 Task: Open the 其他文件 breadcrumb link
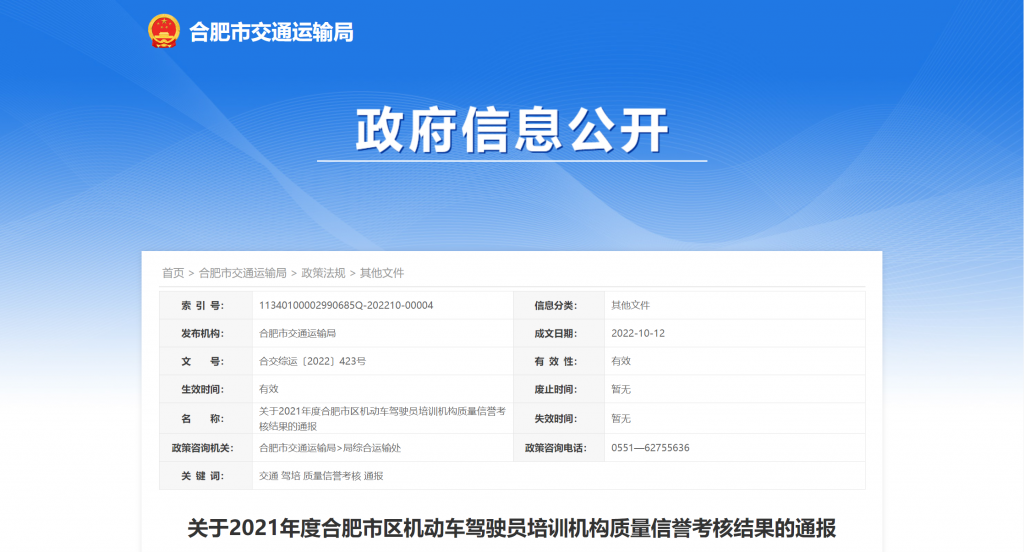[x=382, y=273]
